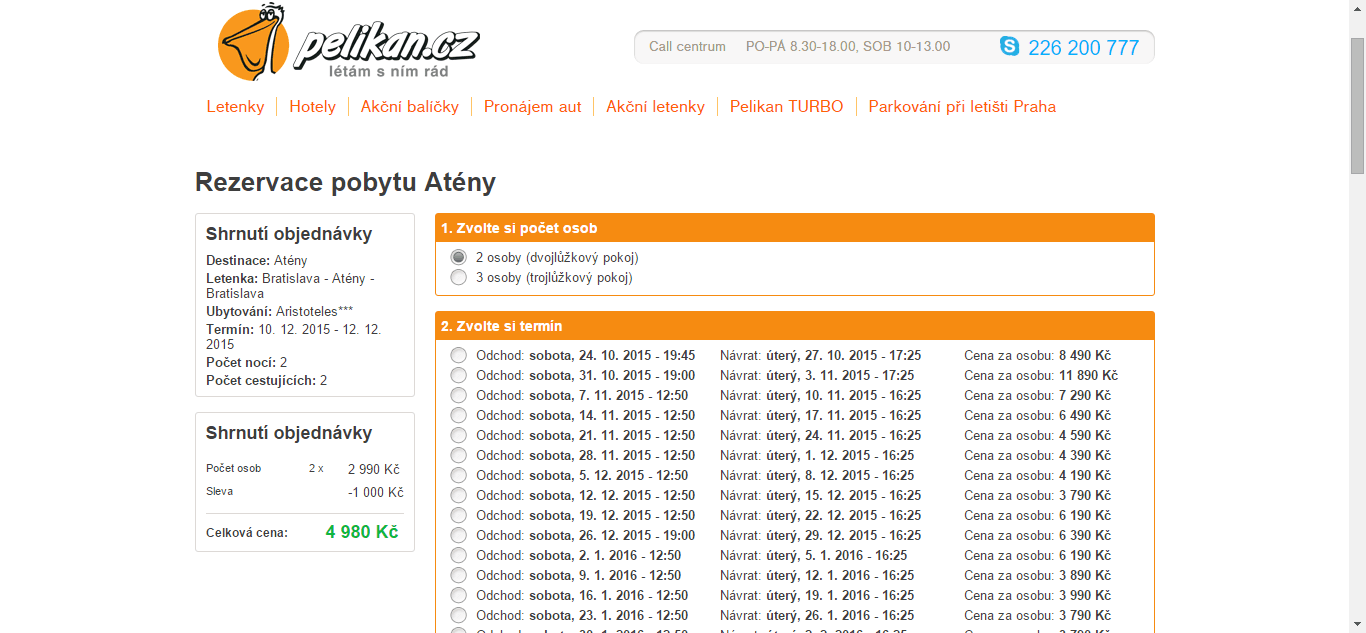The image size is (1366, 633).
Task: Choose departure sobota 23. 1. 2016 radio
Action: click(x=459, y=615)
